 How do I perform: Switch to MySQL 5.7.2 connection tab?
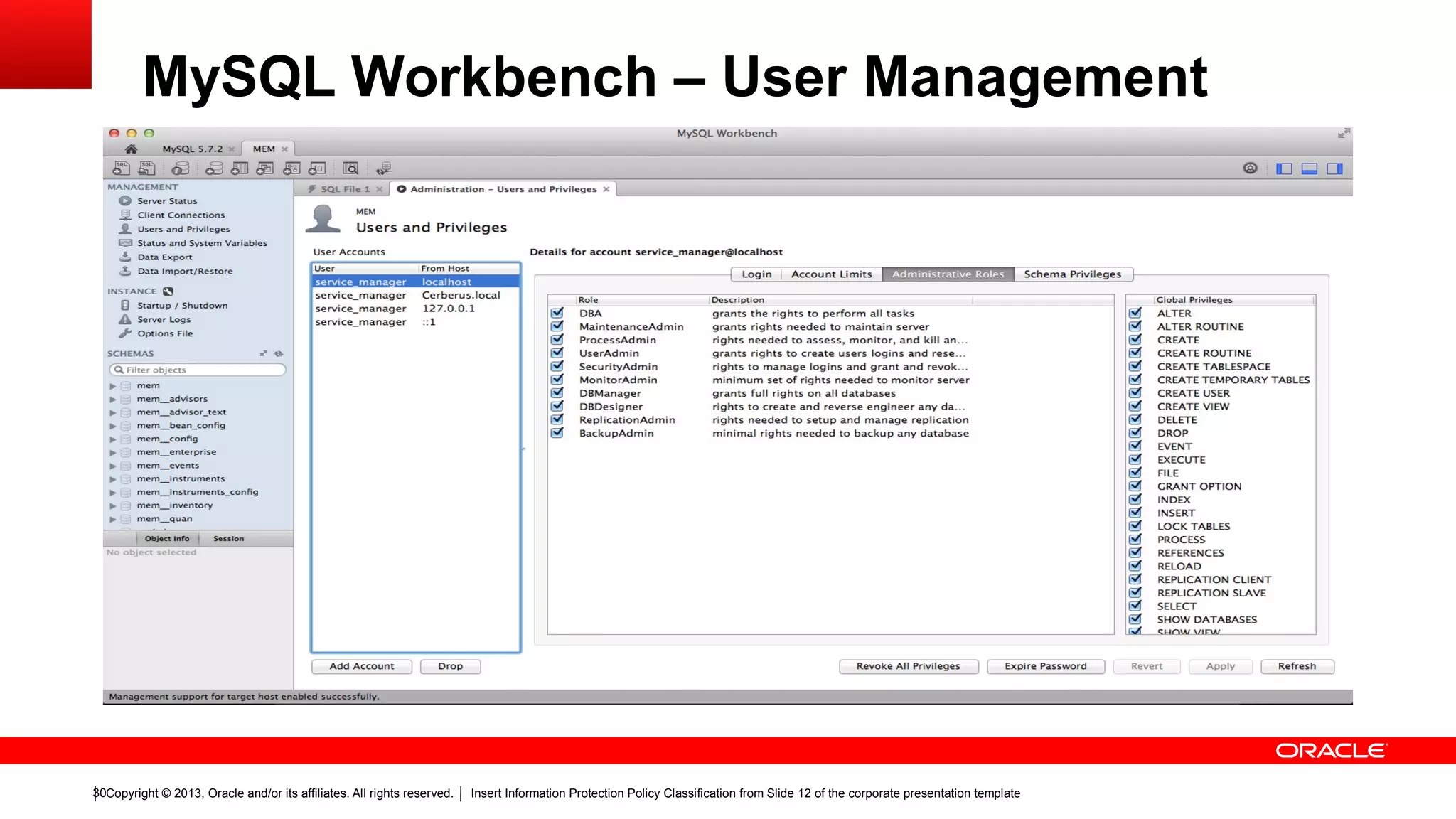[x=192, y=149]
